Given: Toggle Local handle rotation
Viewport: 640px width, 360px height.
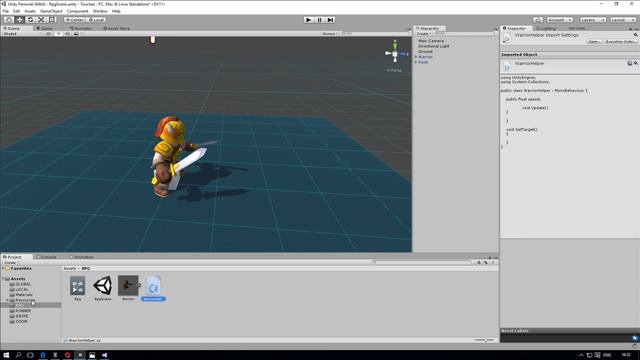Looking at the screenshot, I should pyautogui.click(x=96, y=20).
